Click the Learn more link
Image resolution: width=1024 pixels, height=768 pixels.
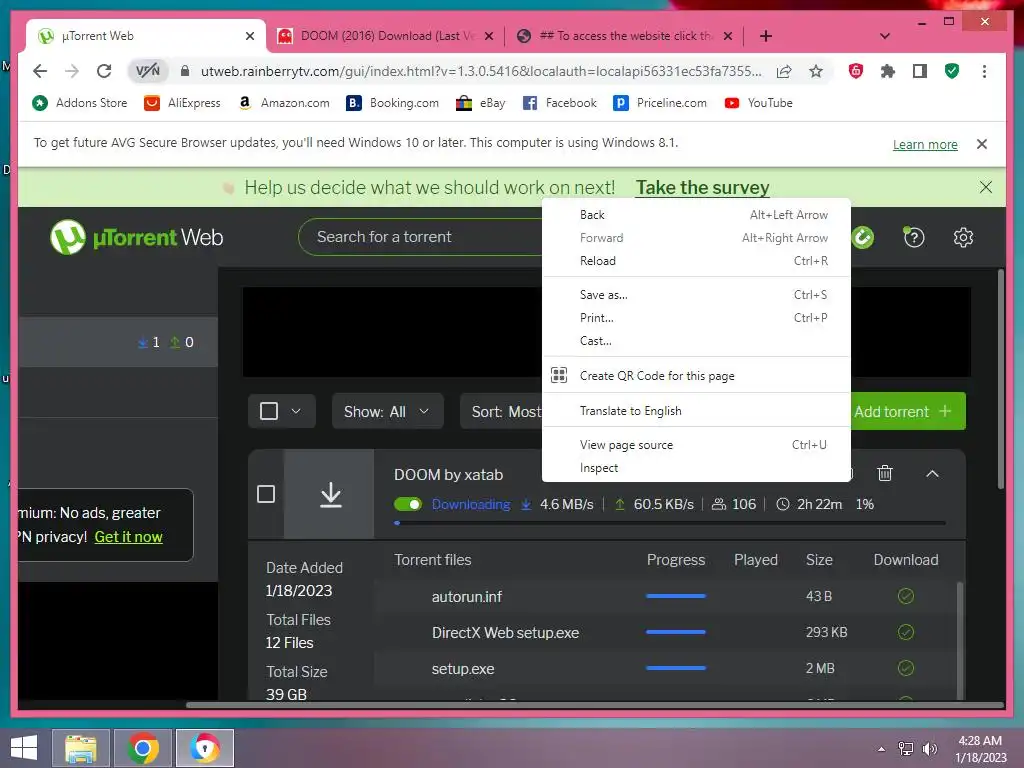tap(925, 144)
